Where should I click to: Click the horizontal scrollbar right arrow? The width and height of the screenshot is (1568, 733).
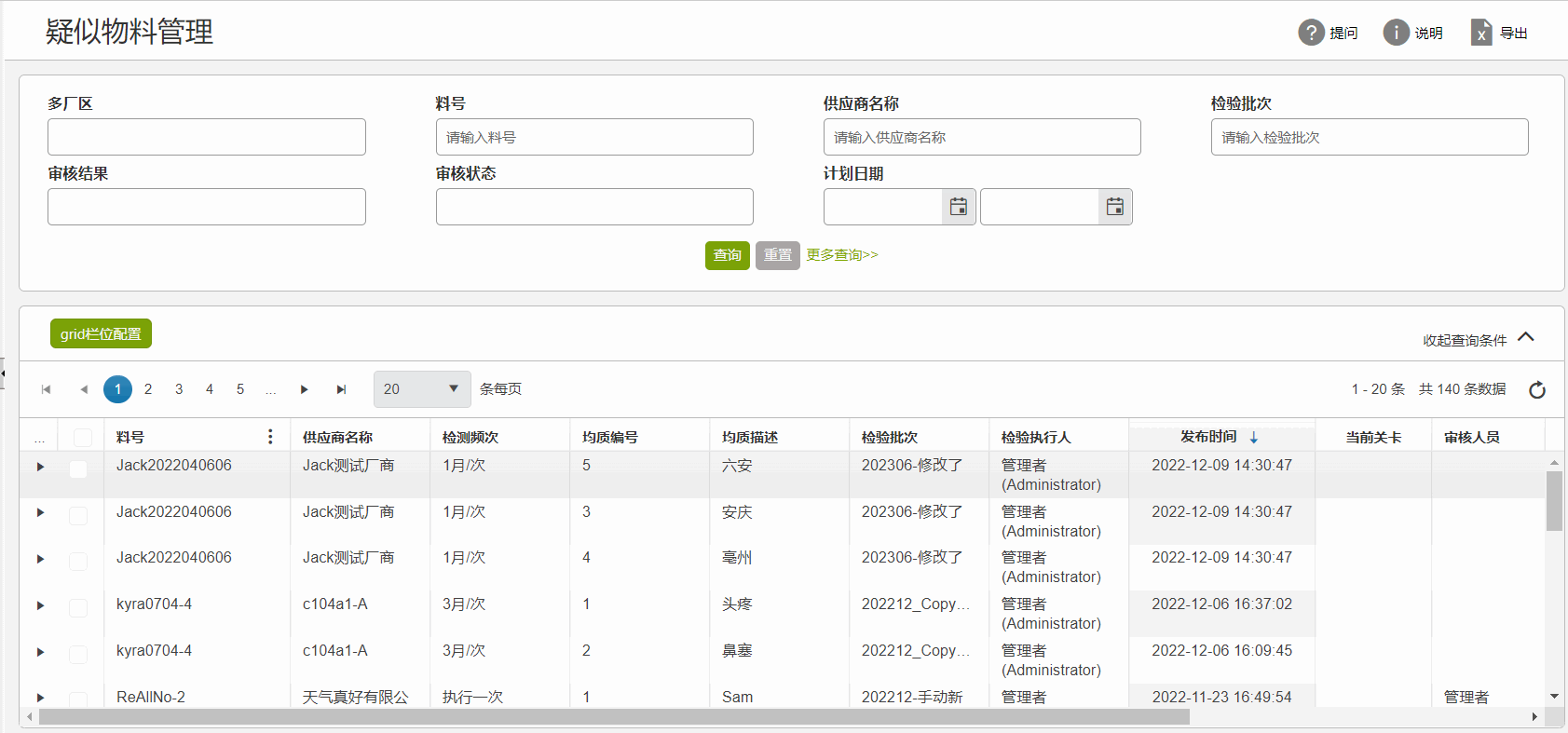coord(1534,717)
